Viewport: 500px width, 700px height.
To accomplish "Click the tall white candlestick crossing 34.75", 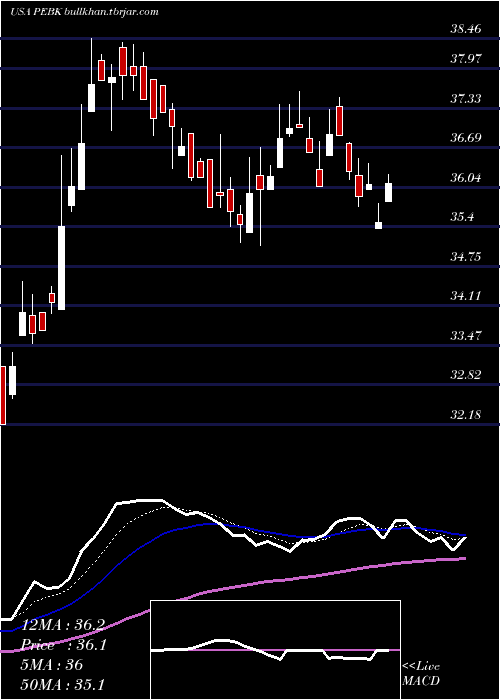I will tap(62, 268).
